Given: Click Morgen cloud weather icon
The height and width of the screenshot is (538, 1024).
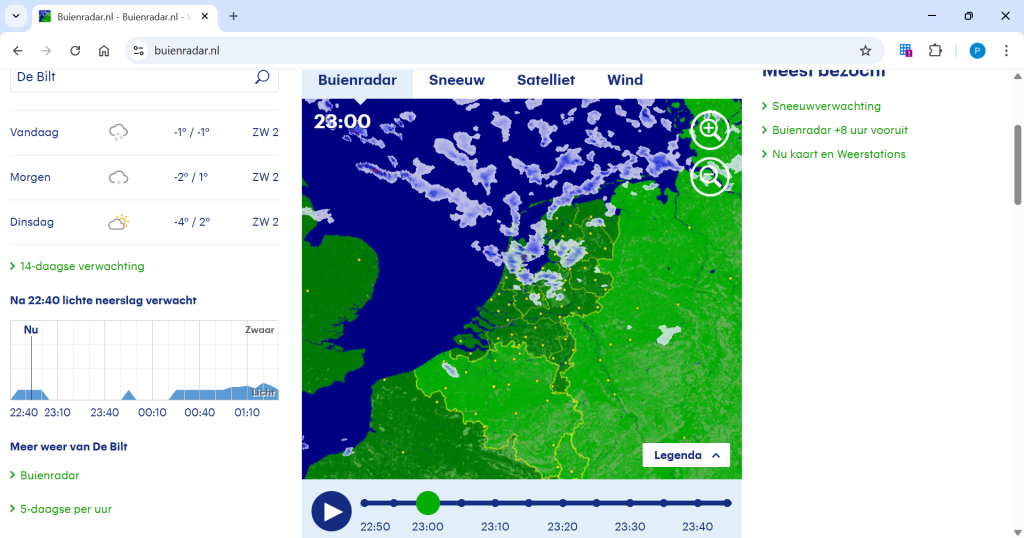Looking at the screenshot, I should [x=118, y=177].
